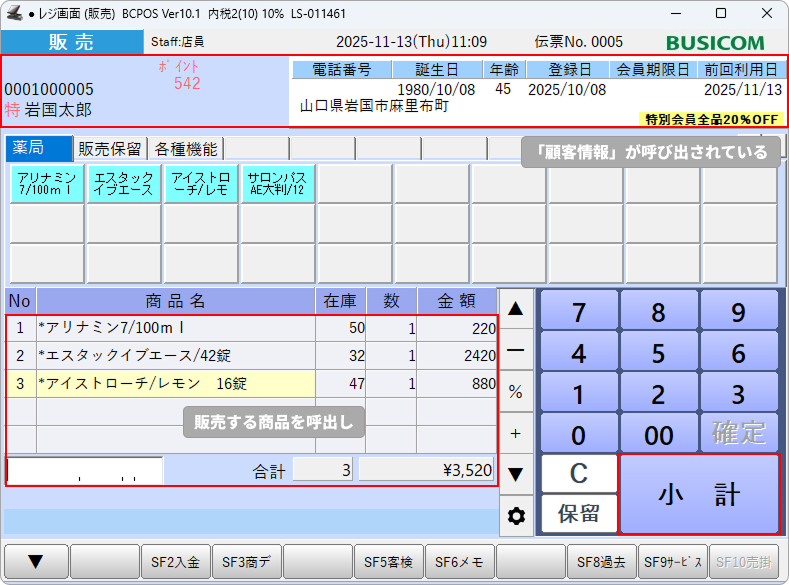Switch to the 販売保留 tab
The width and height of the screenshot is (789, 585).
coord(110,149)
